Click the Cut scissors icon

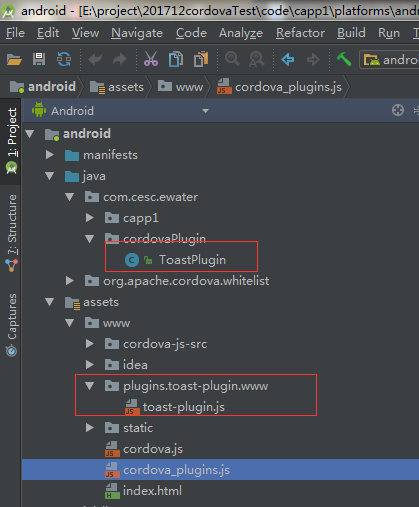click(x=151, y=59)
